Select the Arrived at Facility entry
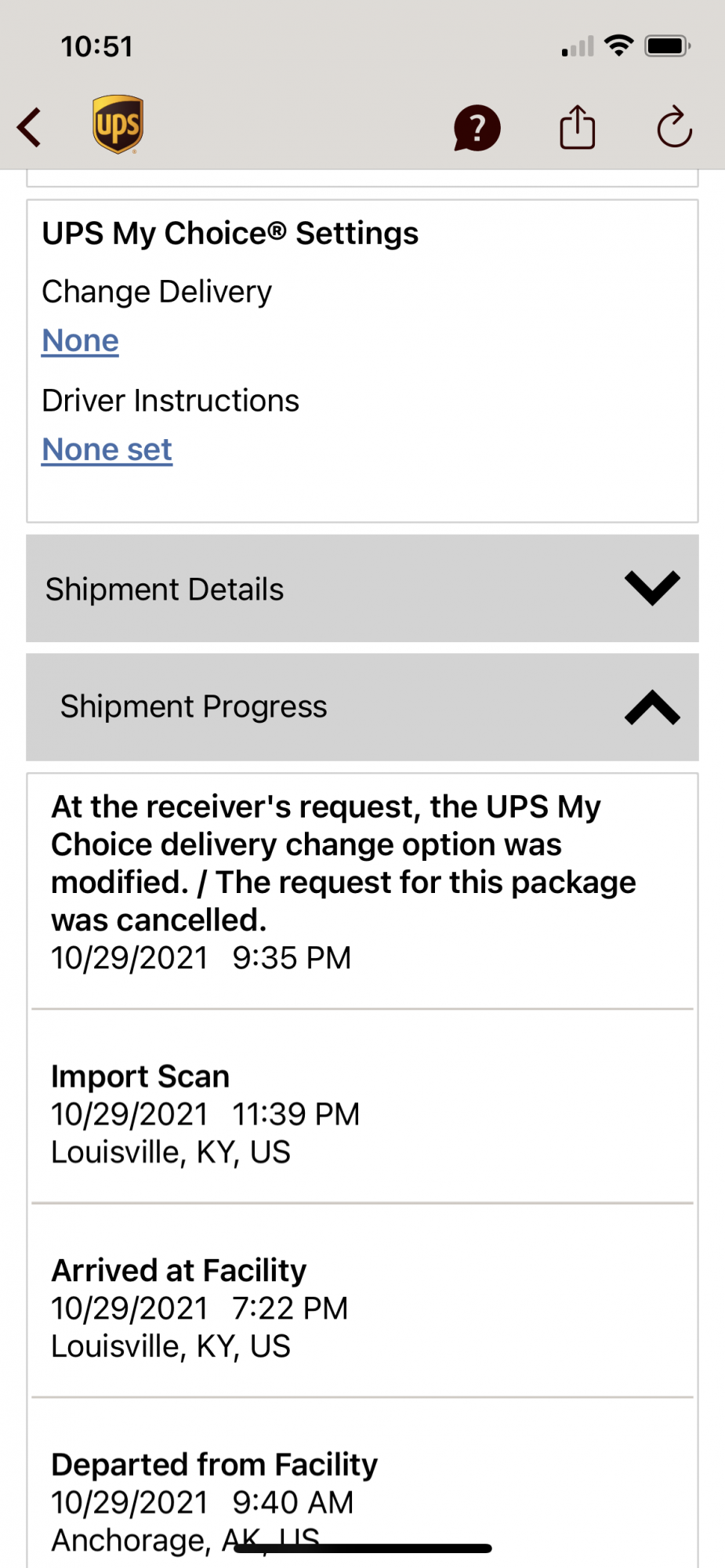Screen dimensions: 725x1568 (x=362, y=1307)
